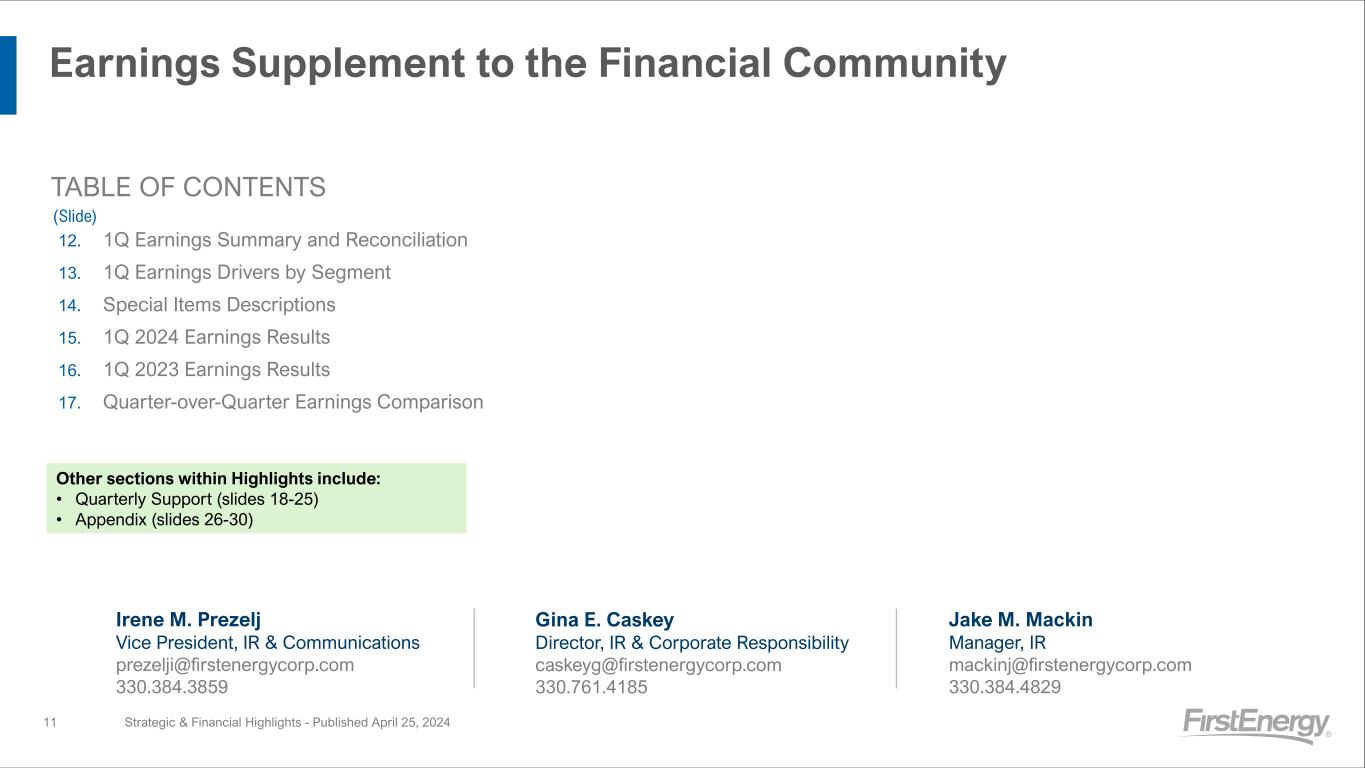1365x768 pixels.
Task: Click the Appendix slides 26-30 bullet
Action: (x=164, y=520)
